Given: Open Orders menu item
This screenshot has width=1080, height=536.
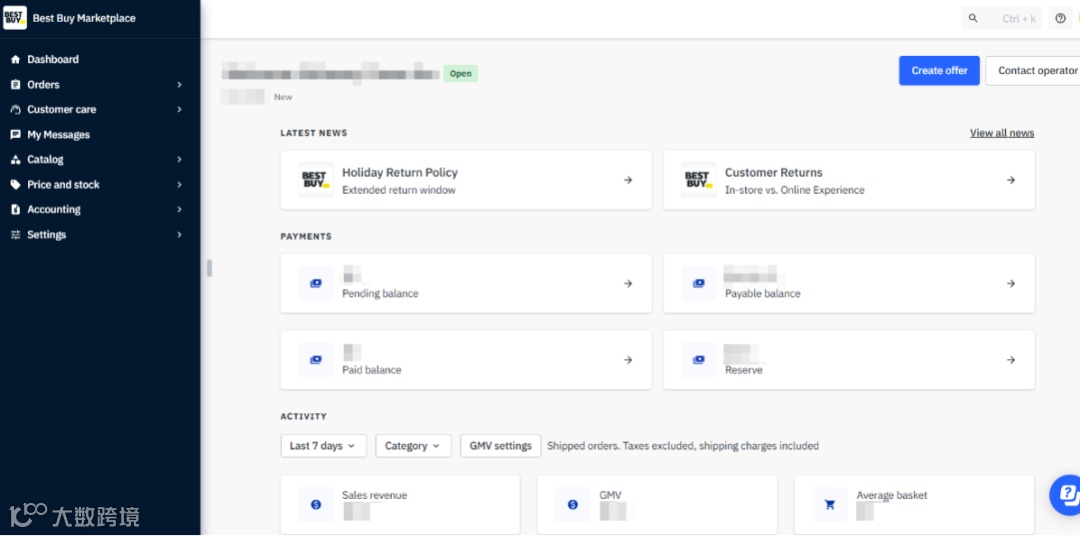Looking at the screenshot, I should (43, 85).
